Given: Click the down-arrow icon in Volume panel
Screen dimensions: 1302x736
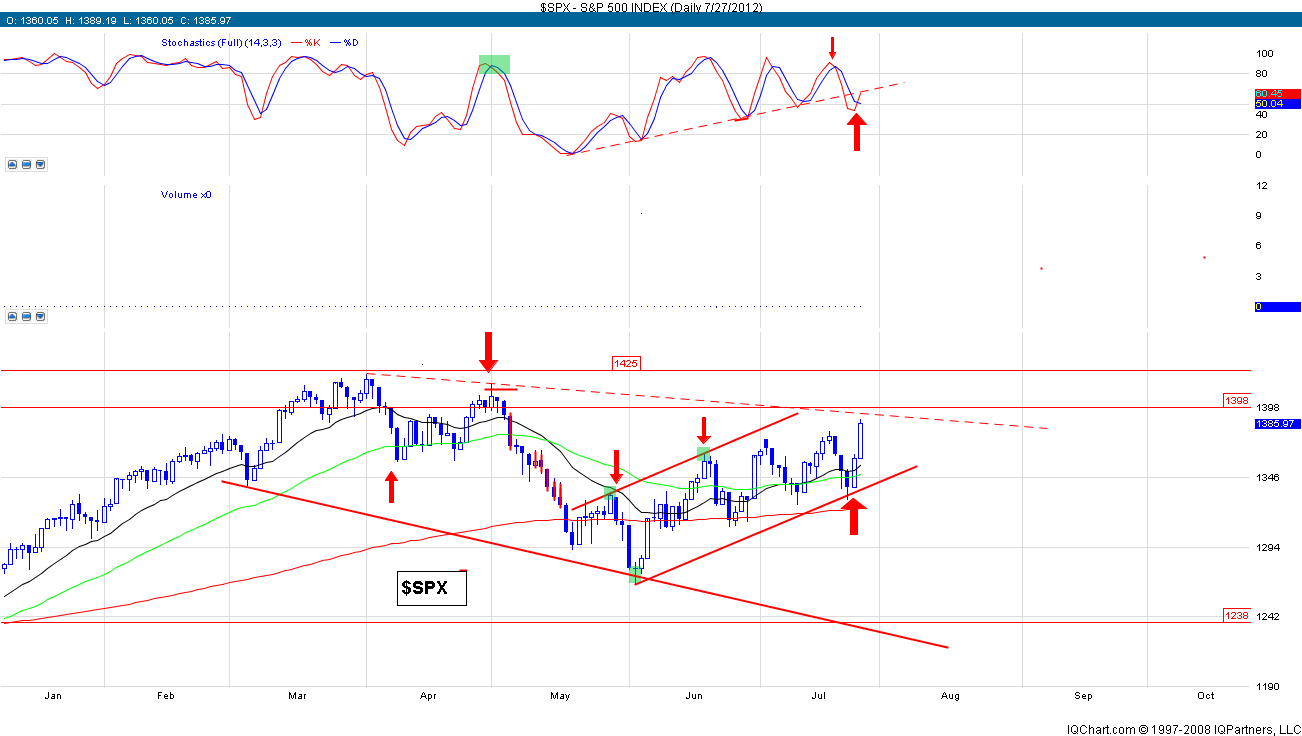Looking at the screenshot, I should (x=40, y=317).
